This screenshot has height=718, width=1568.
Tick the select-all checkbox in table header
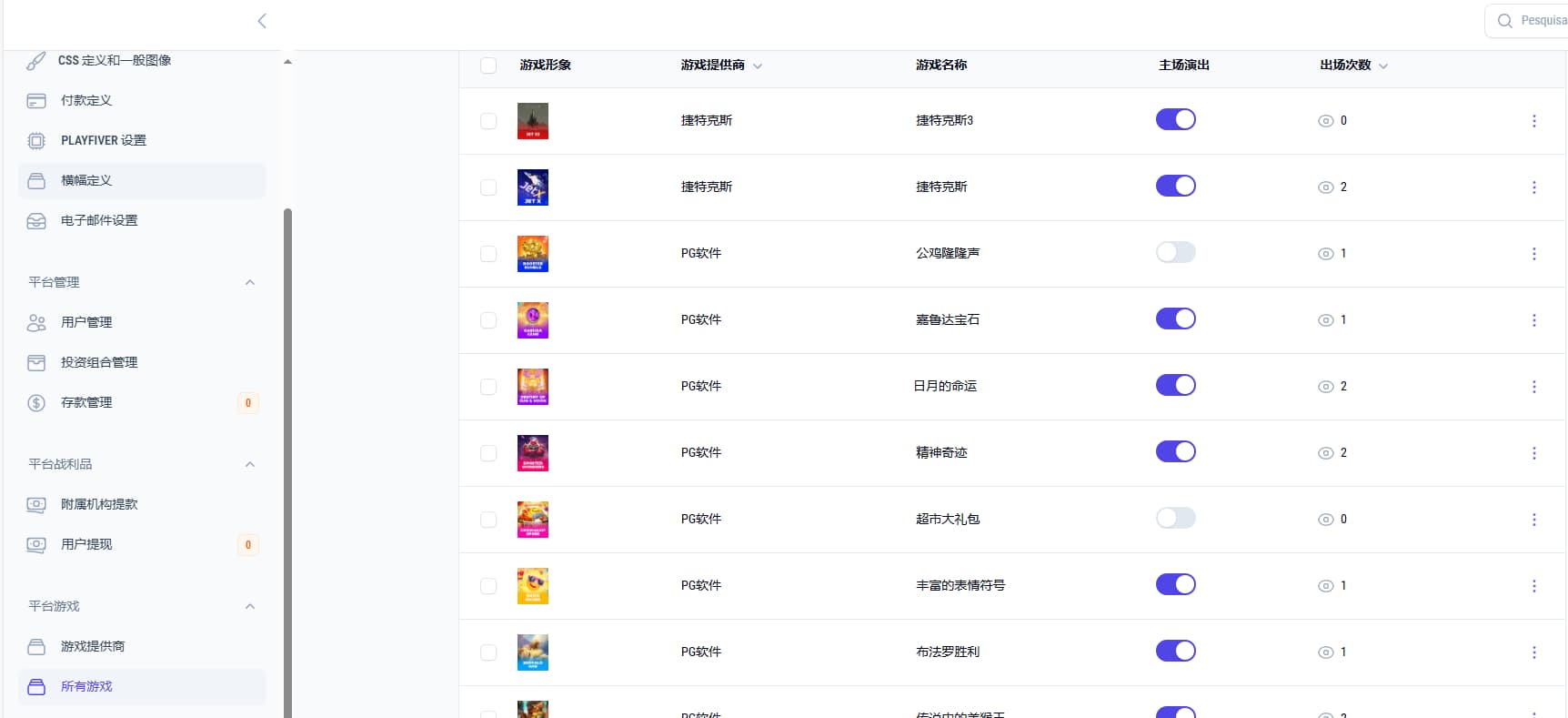point(488,66)
